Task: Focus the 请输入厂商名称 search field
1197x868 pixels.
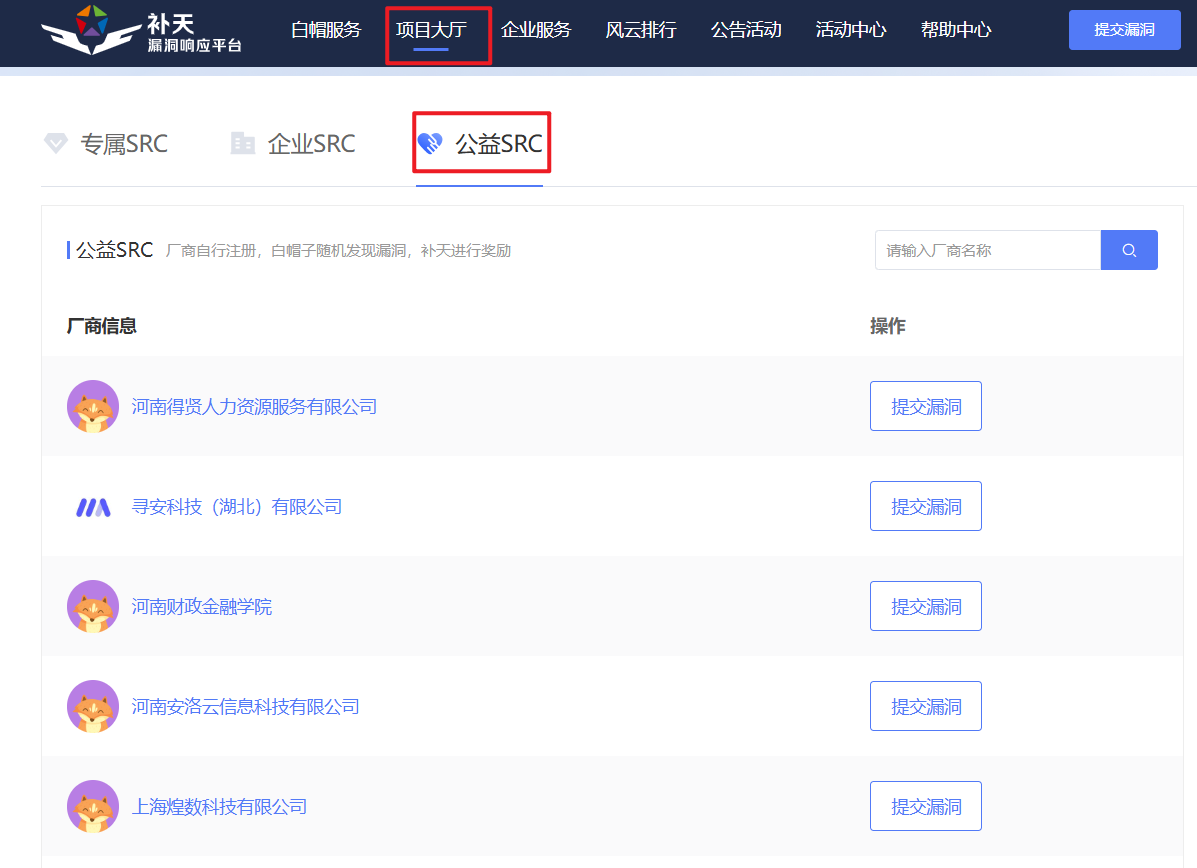Action: 988,250
